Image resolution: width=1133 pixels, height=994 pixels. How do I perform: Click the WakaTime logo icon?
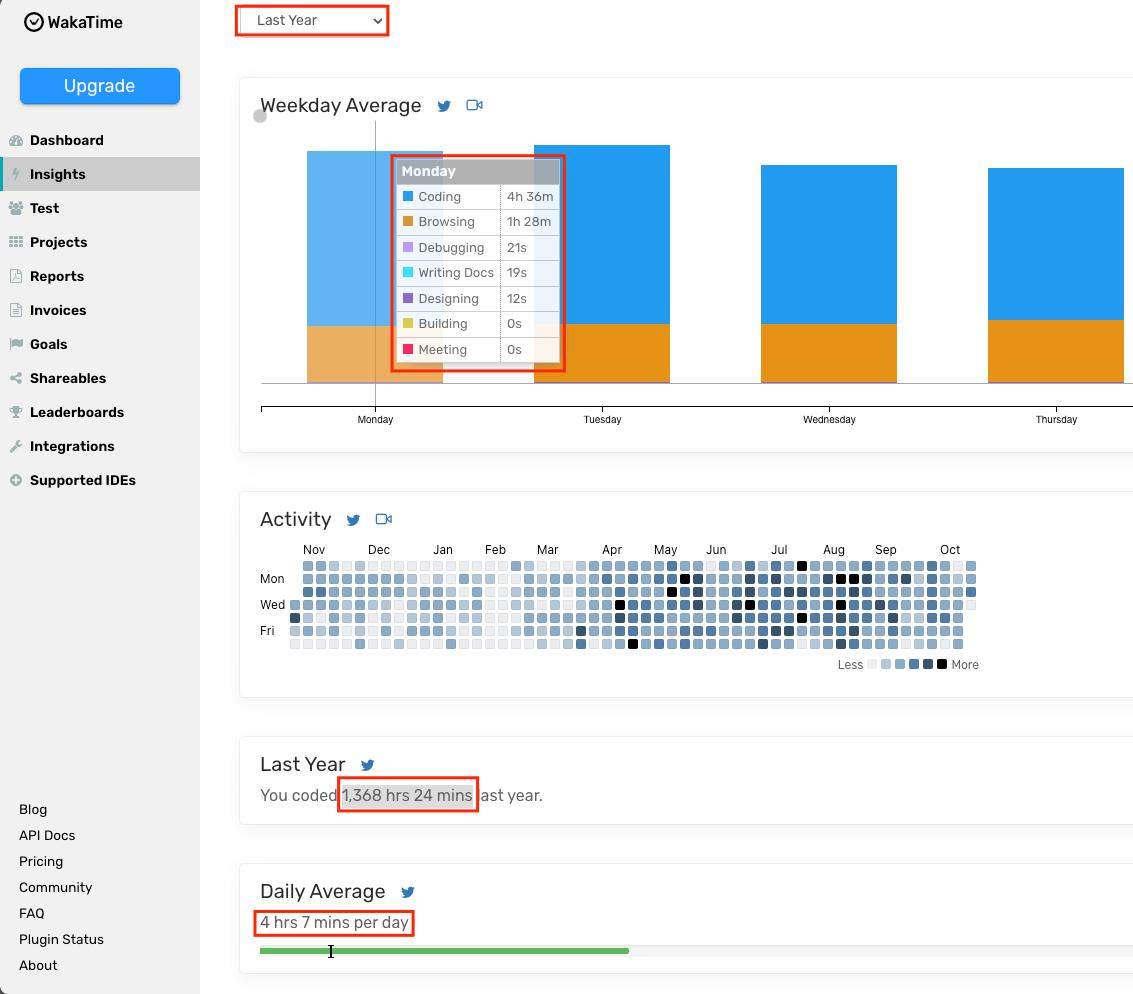(33, 22)
